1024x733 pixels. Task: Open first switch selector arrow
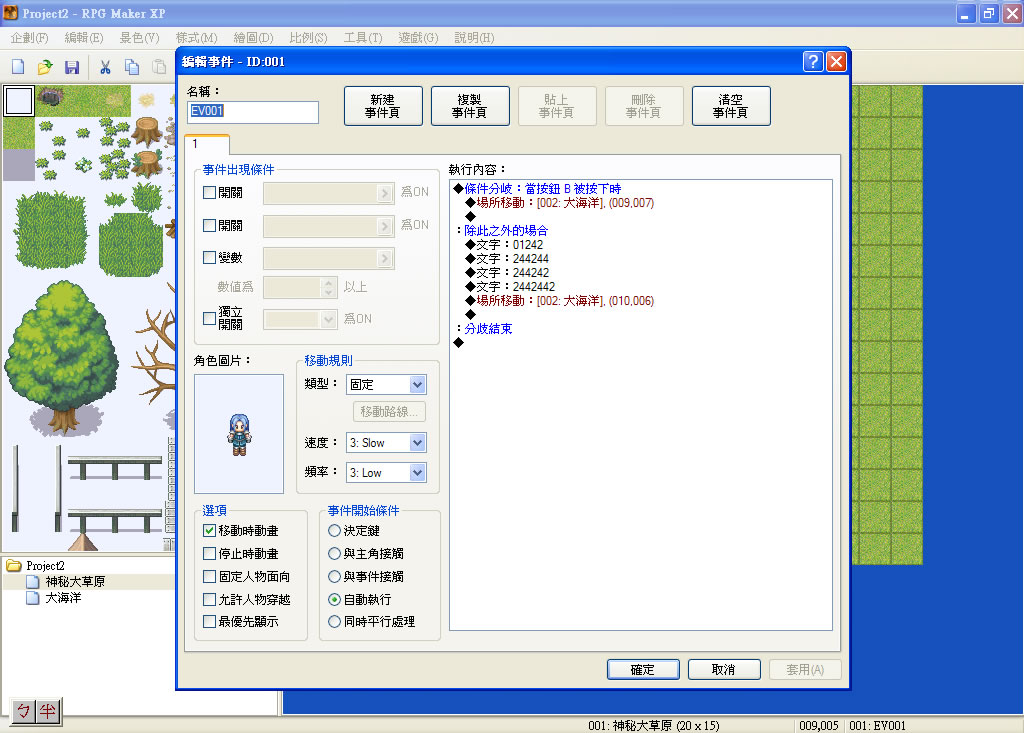point(385,193)
